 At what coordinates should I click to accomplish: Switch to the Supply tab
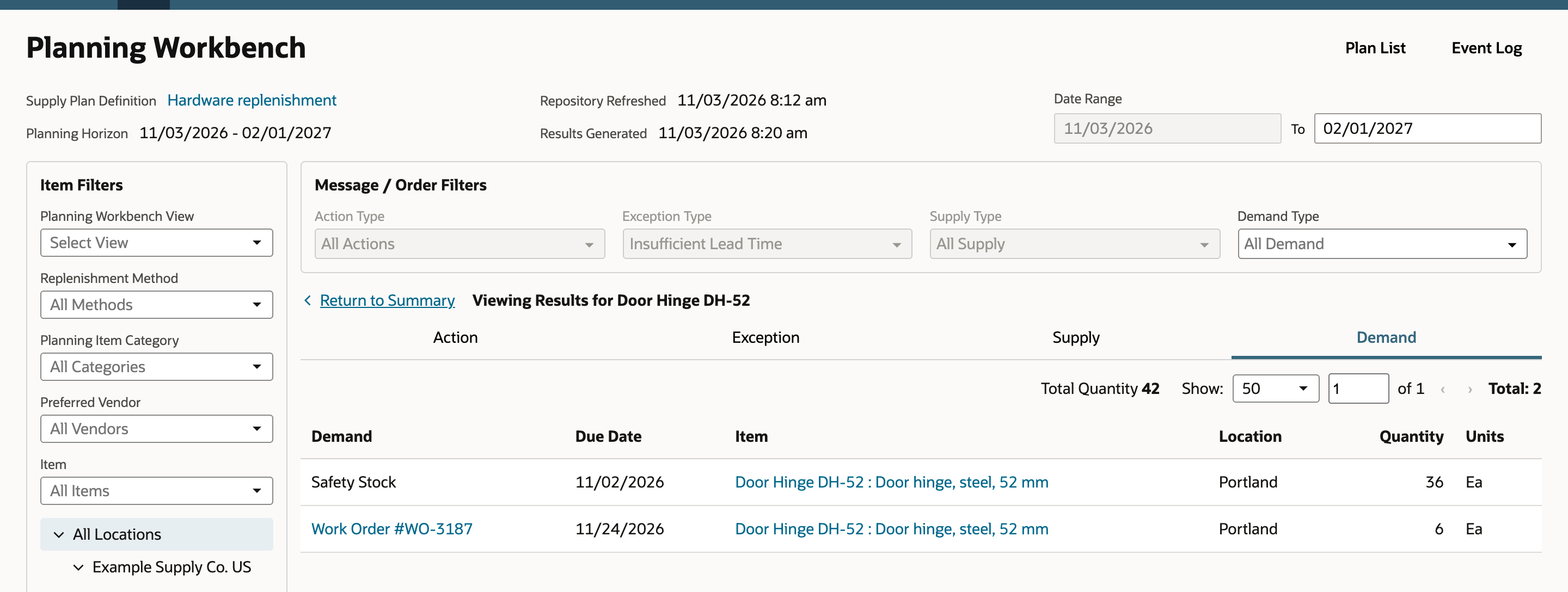(1076, 338)
